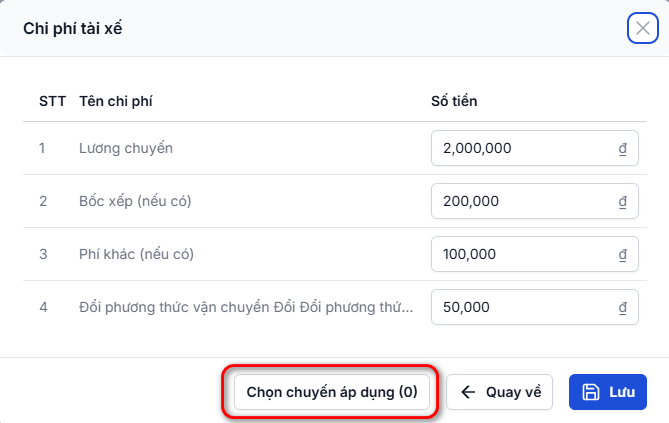
Task: Click the đ currency symbol in Lương chuyến field
Action: pyautogui.click(x=622, y=149)
